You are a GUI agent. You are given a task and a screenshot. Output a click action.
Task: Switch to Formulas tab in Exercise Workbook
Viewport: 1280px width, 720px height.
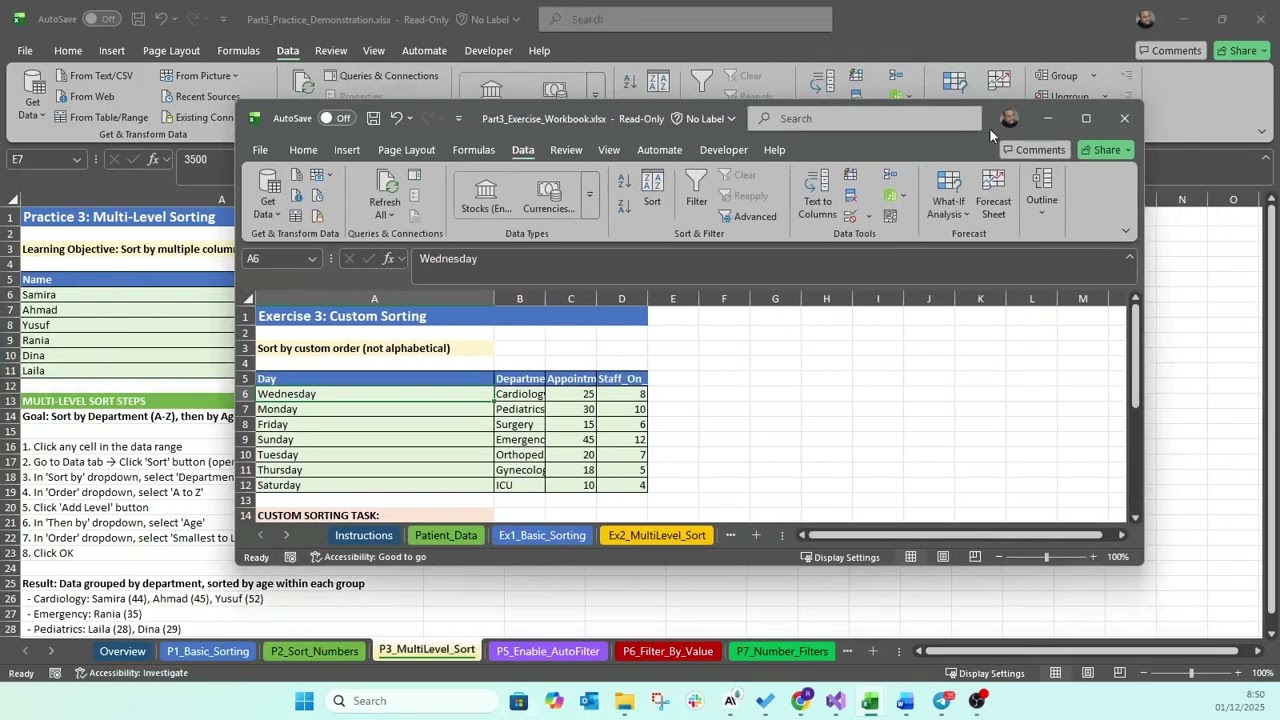pyautogui.click(x=473, y=150)
